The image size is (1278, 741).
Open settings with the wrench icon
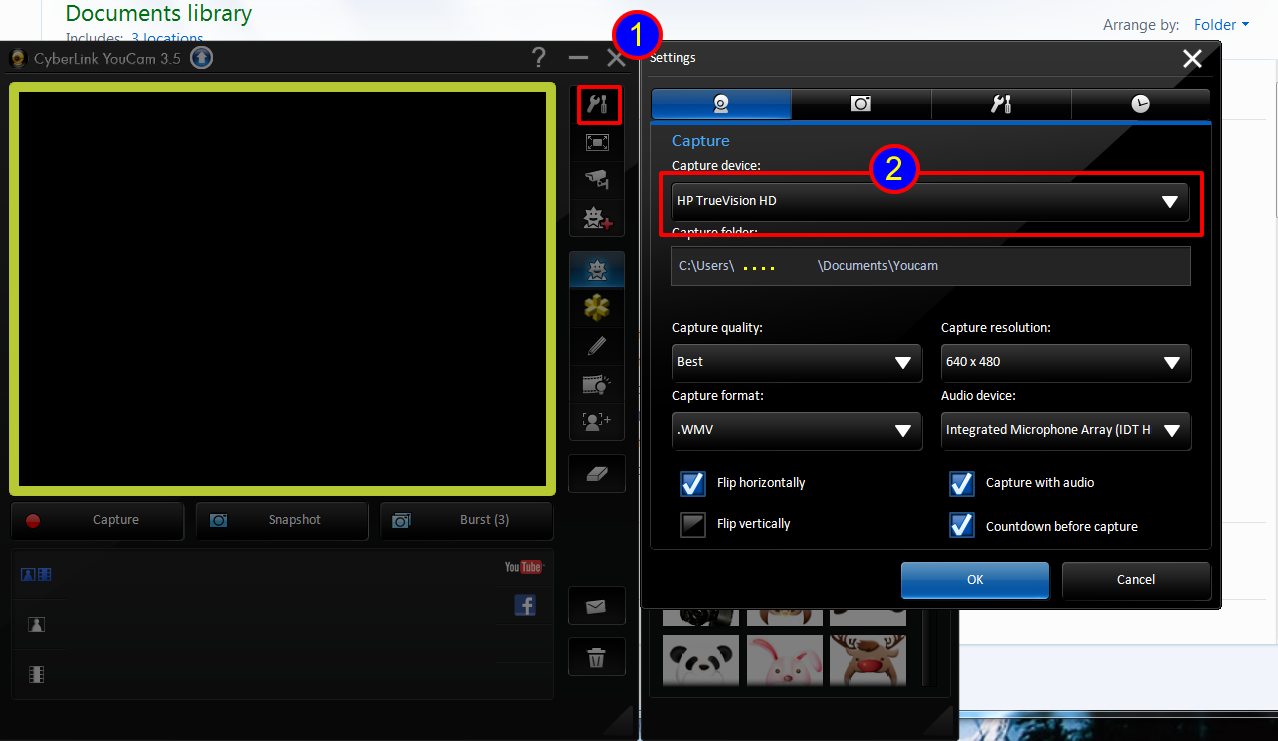pos(598,105)
